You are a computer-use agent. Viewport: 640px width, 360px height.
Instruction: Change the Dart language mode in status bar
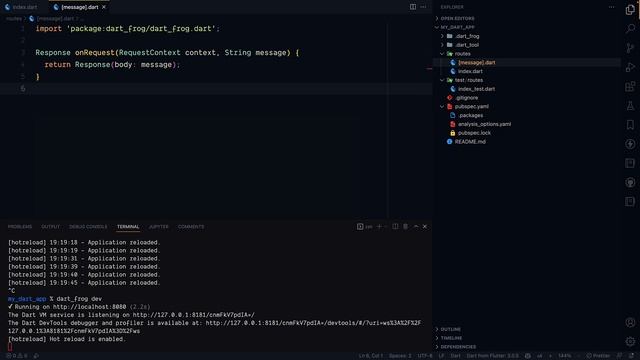point(456,356)
